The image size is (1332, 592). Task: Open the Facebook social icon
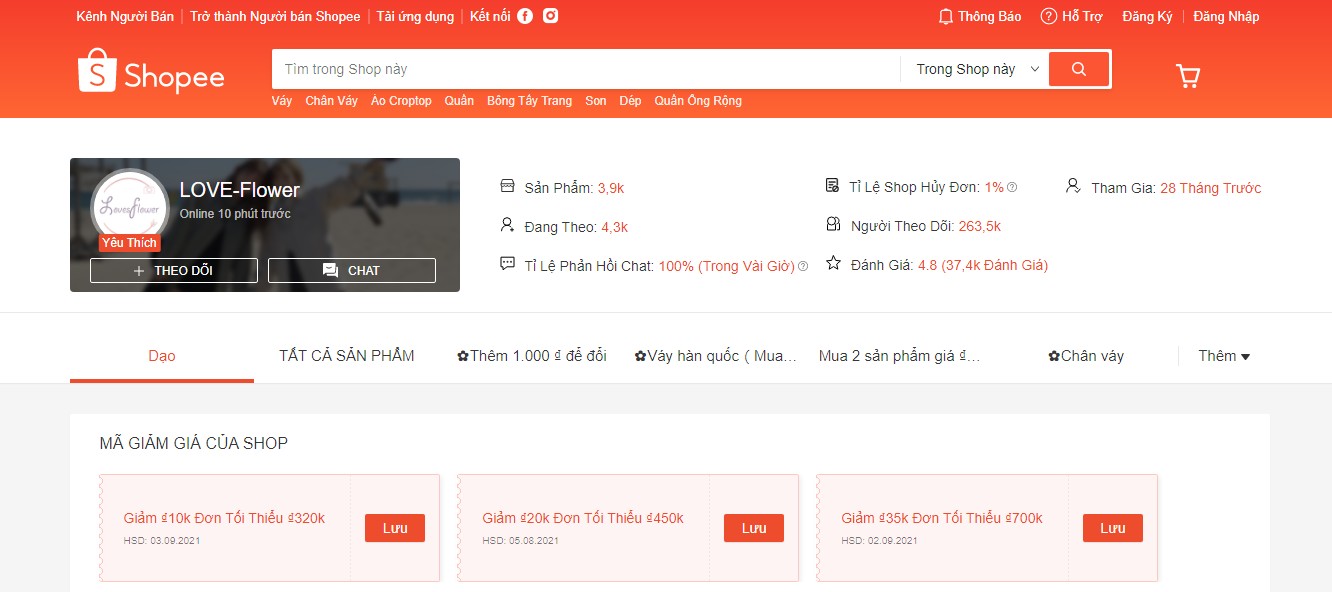(525, 16)
